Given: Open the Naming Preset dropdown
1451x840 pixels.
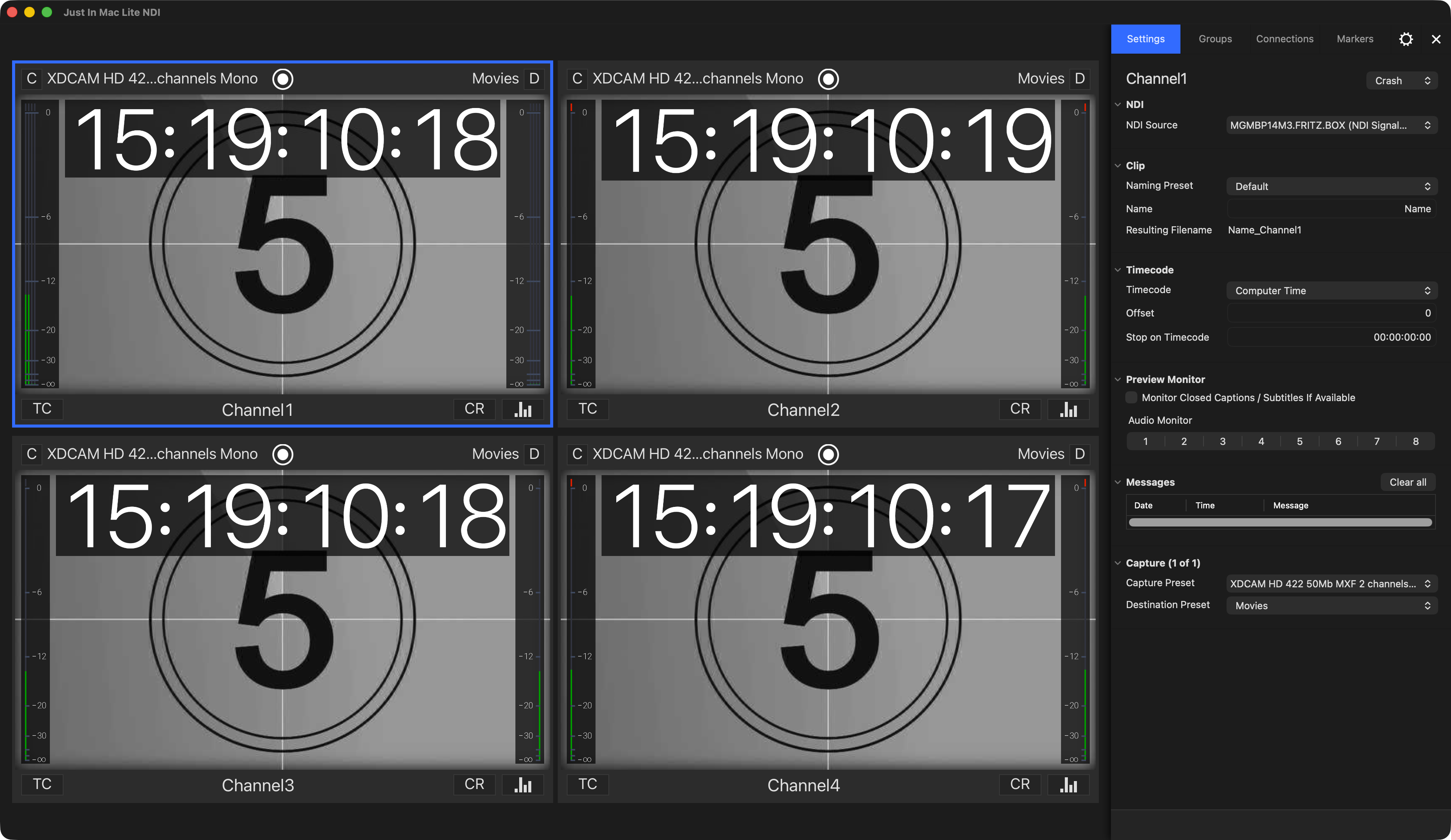Looking at the screenshot, I should click(x=1331, y=187).
